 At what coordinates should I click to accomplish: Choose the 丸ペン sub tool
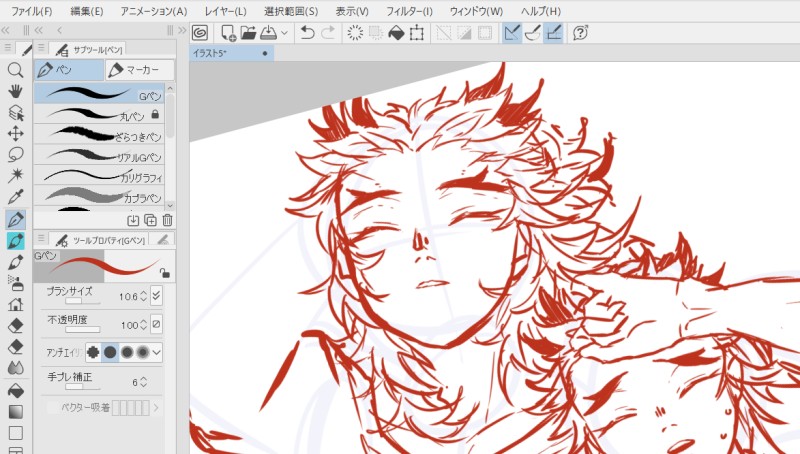pos(99,114)
